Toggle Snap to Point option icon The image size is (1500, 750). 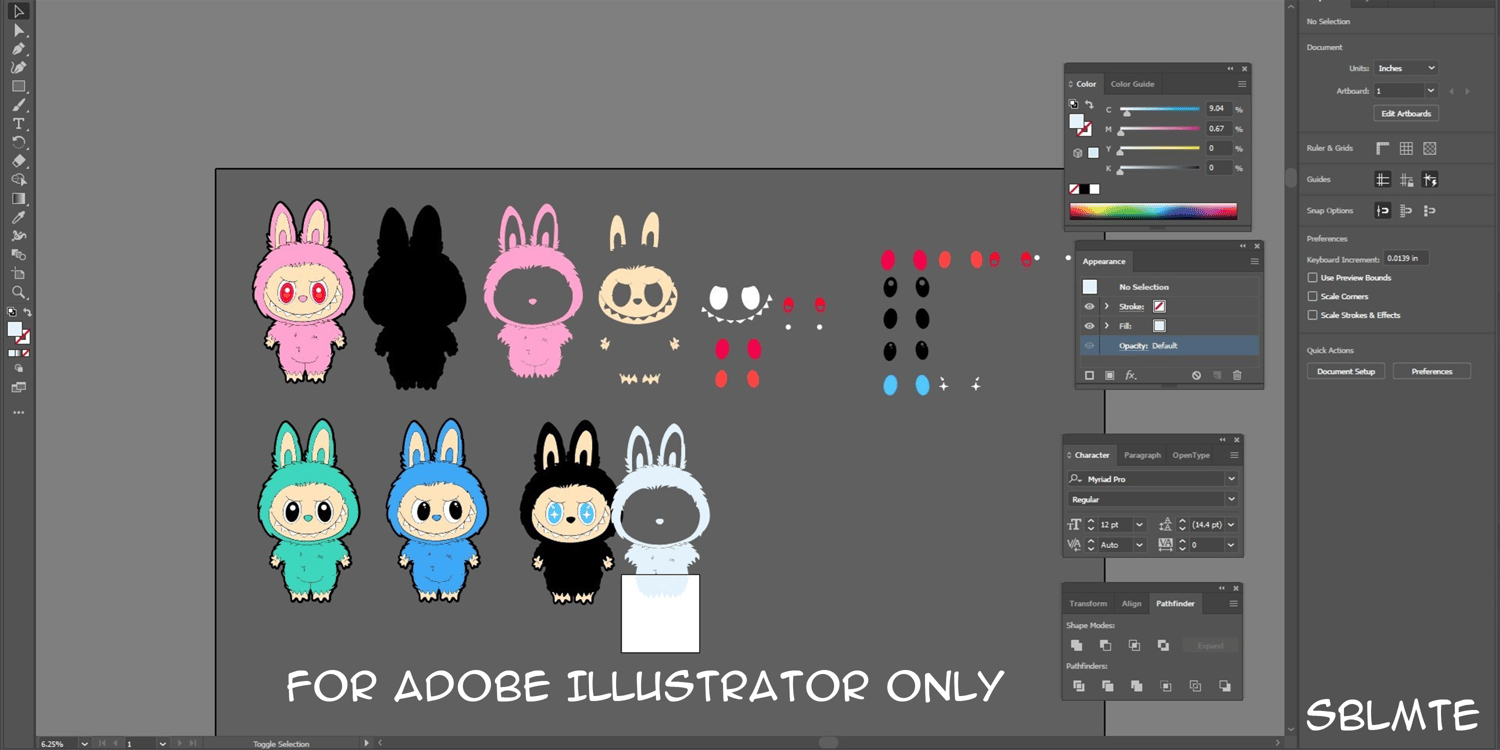click(x=1383, y=211)
